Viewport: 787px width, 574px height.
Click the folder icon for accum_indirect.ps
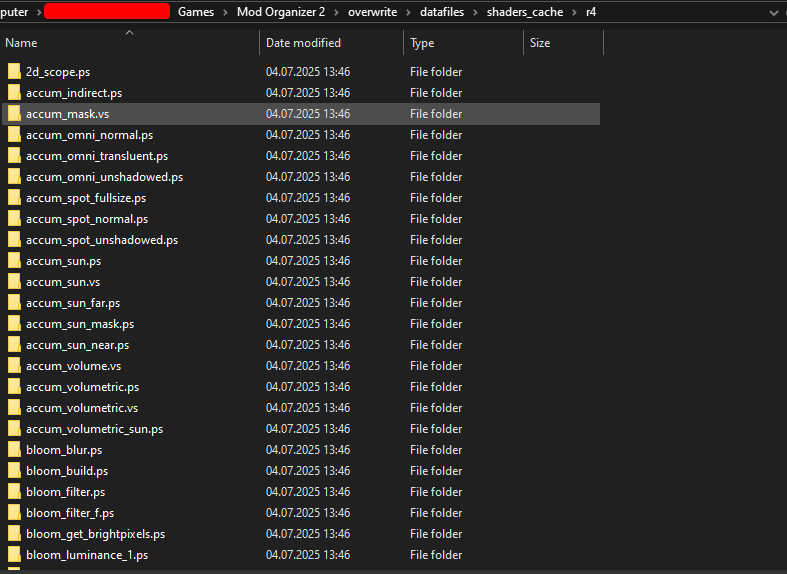point(14,93)
